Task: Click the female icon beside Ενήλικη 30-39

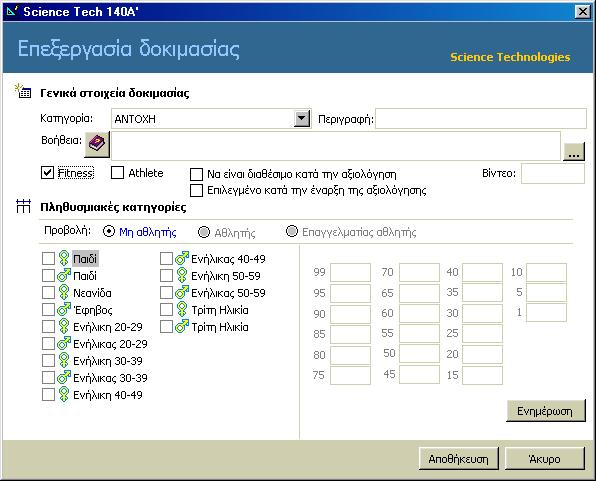Action: 64,360
